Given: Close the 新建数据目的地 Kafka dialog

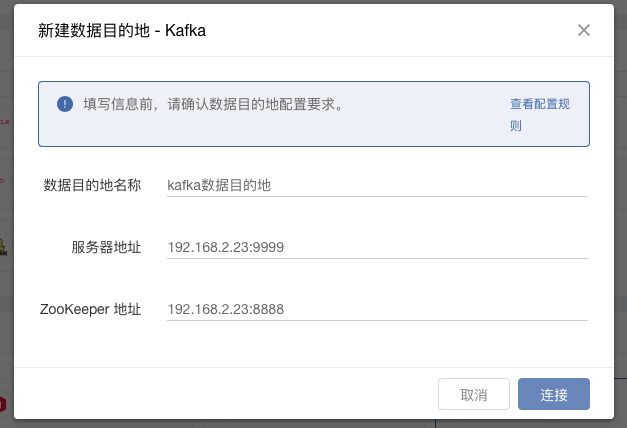Looking at the screenshot, I should click(584, 30).
